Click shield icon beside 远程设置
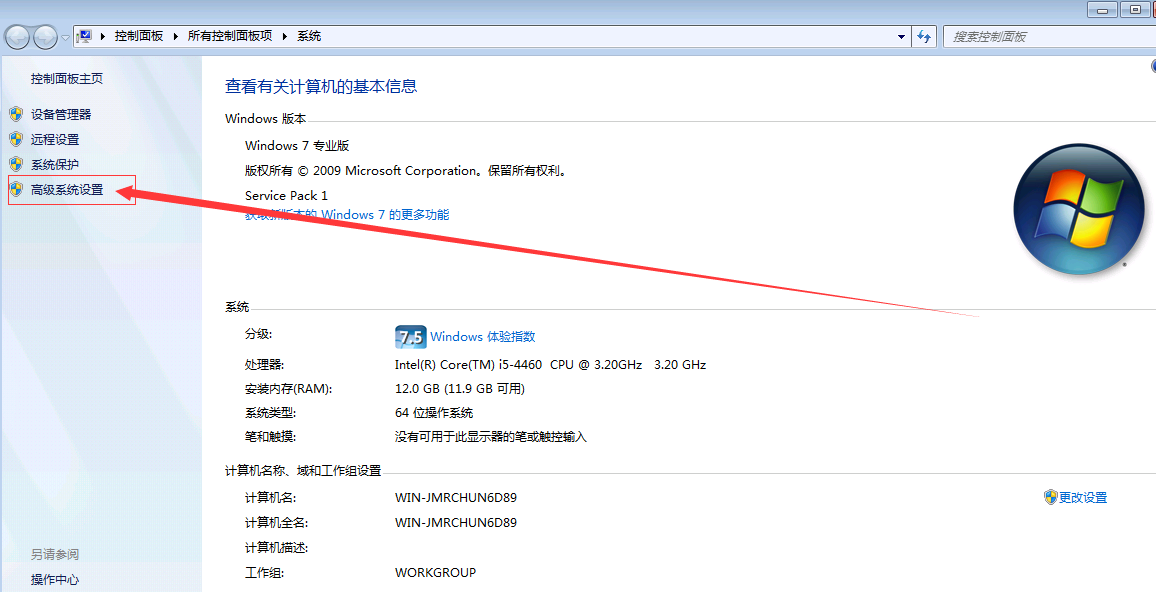The height and width of the screenshot is (592, 1156). [16, 139]
